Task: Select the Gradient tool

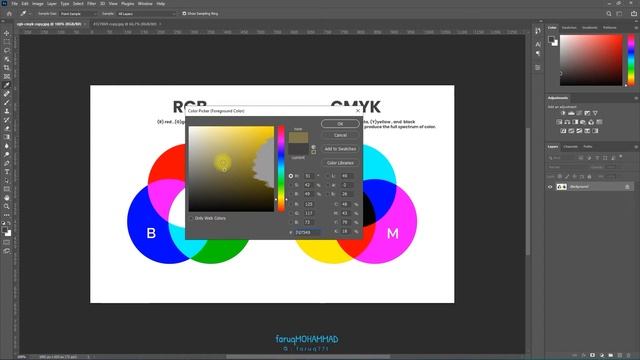Action: [x=7, y=137]
